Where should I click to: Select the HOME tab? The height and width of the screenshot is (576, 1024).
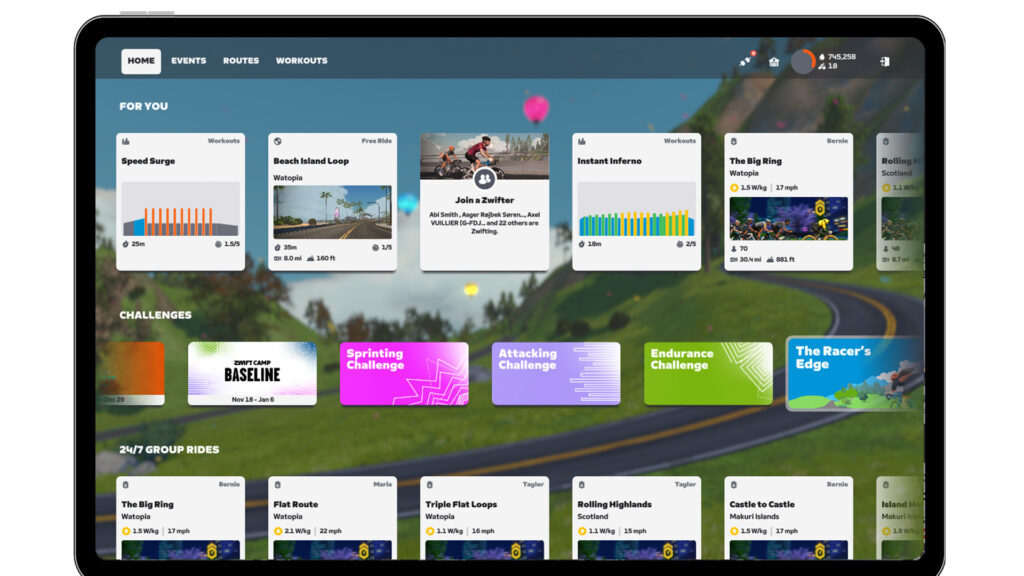(x=141, y=61)
